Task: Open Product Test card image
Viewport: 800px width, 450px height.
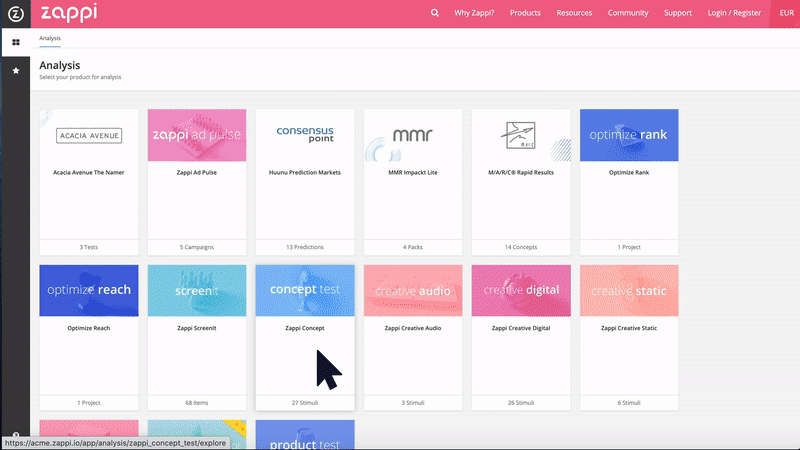Action: (x=305, y=435)
